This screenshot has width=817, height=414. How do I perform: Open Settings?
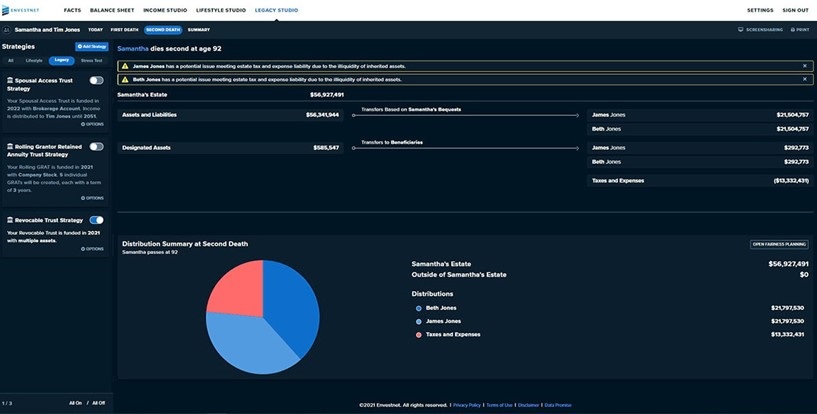[x=760, y=10]
